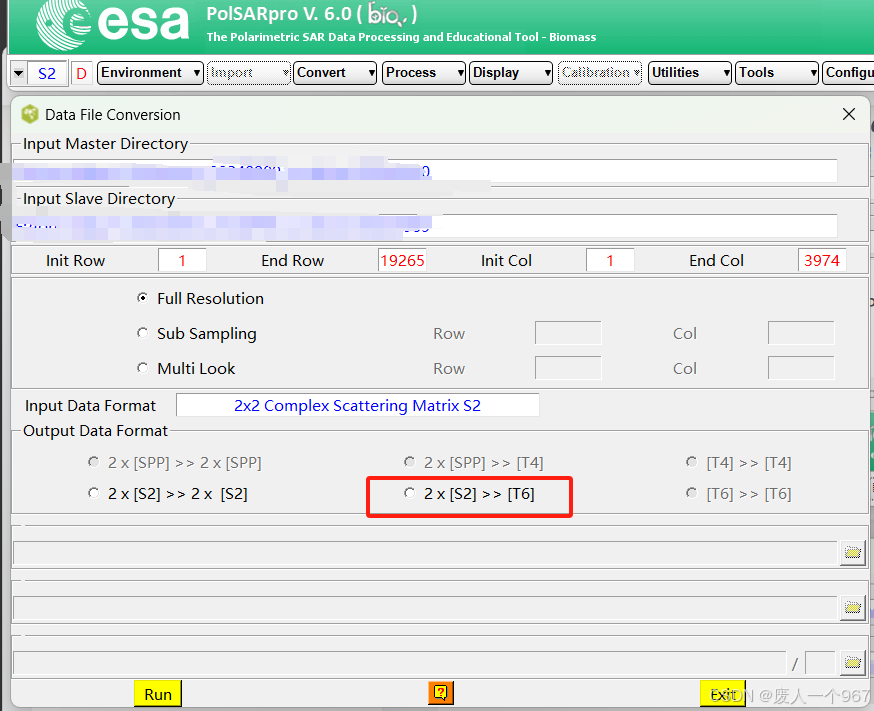
Task: Choose [T4] >> [T4] output format
Action: pos(692,462)
